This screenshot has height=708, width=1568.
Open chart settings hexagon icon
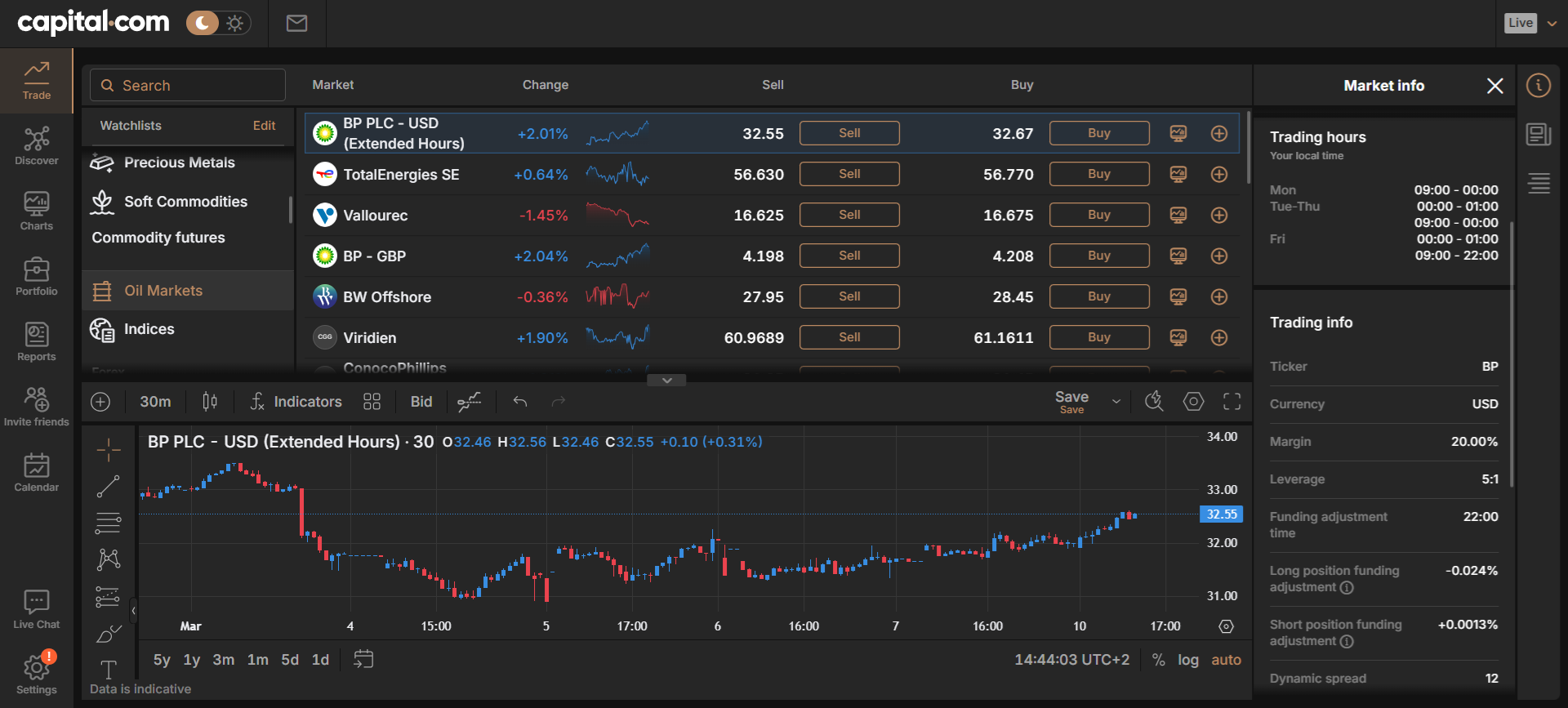point(1194,402)
